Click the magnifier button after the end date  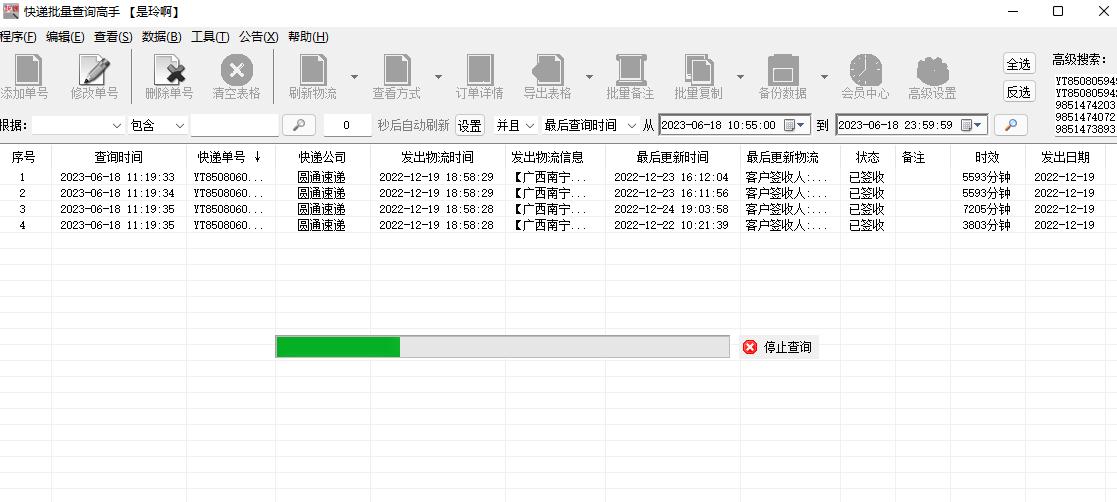click(1011, 125)
